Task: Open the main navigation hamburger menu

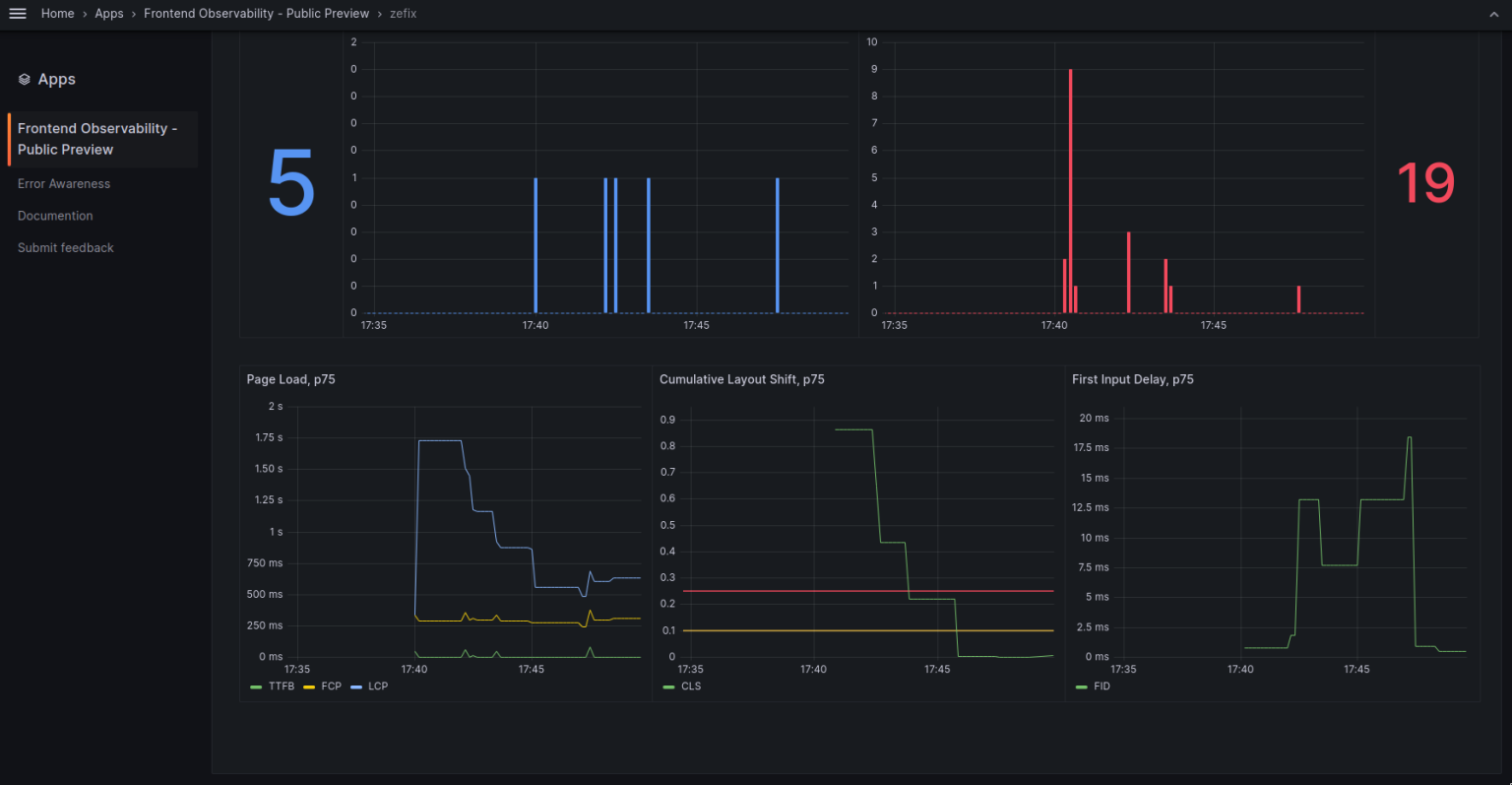Action: click(x=17, y=13)
